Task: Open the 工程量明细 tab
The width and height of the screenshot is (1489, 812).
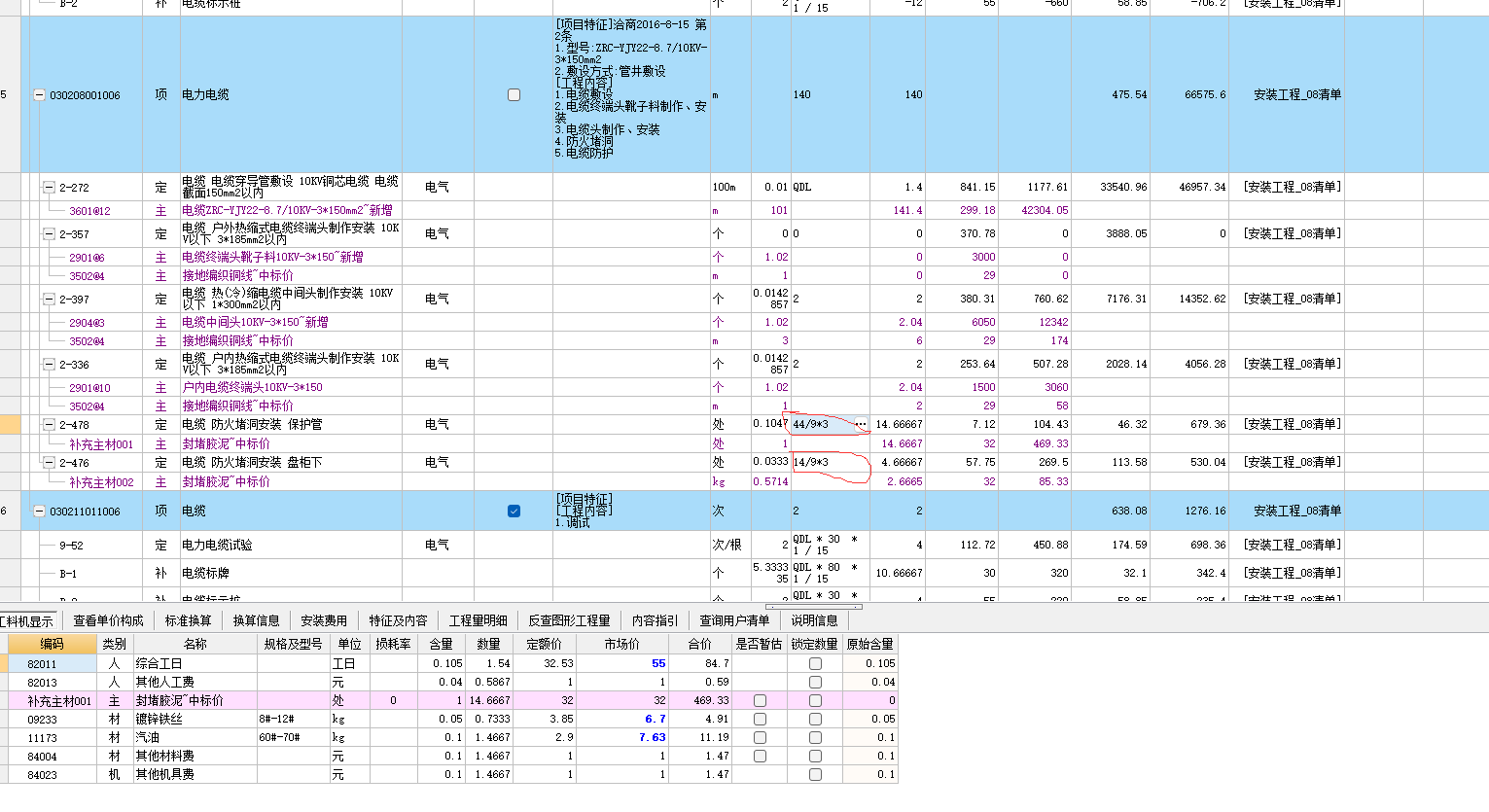Action: (478, 620)
